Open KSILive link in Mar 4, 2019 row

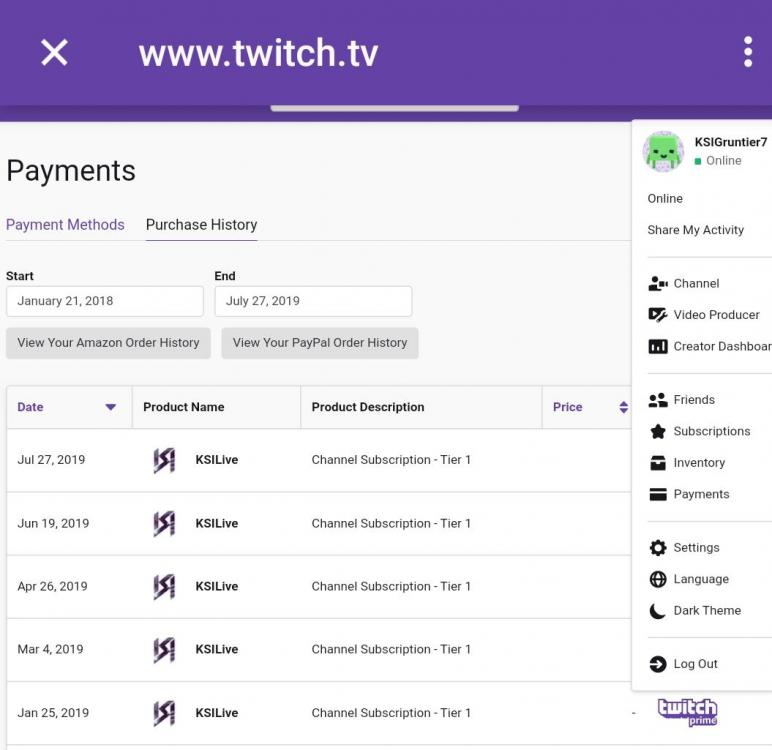coord(217,650)
